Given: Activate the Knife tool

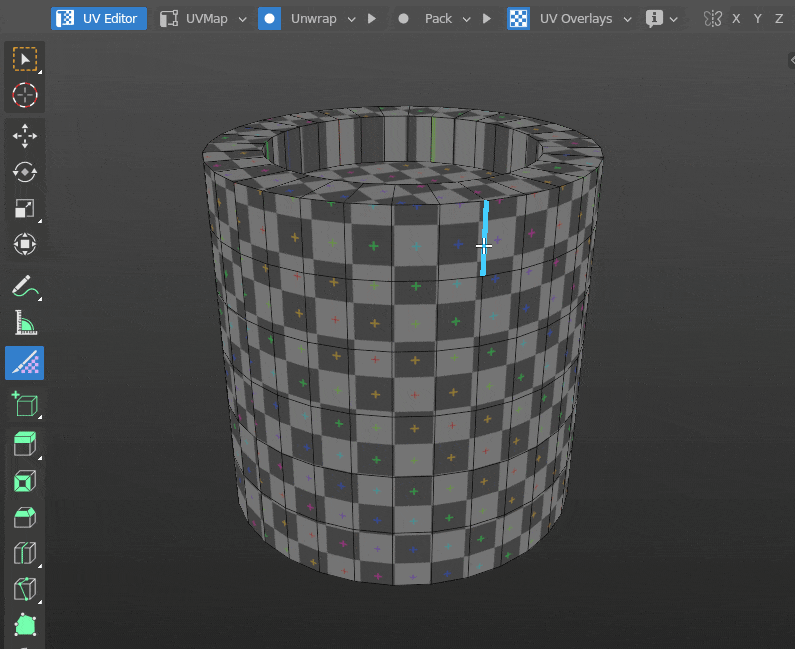Looking at the screenshot, I should (25, 589).
